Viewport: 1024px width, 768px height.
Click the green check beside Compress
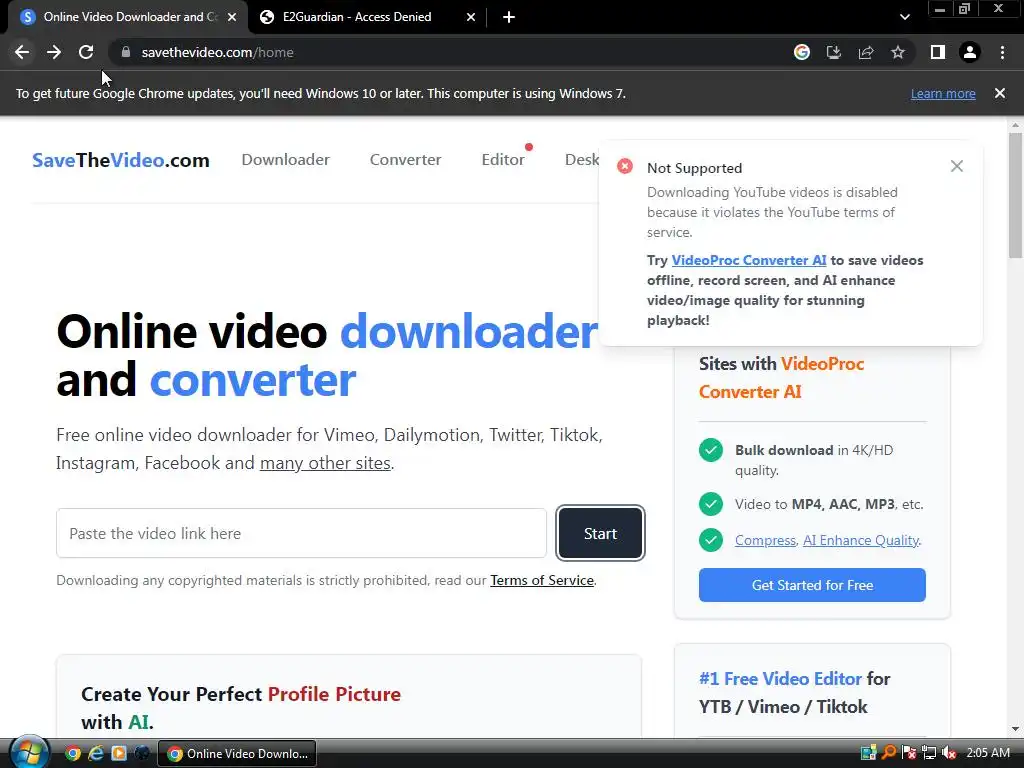(711, 540)
